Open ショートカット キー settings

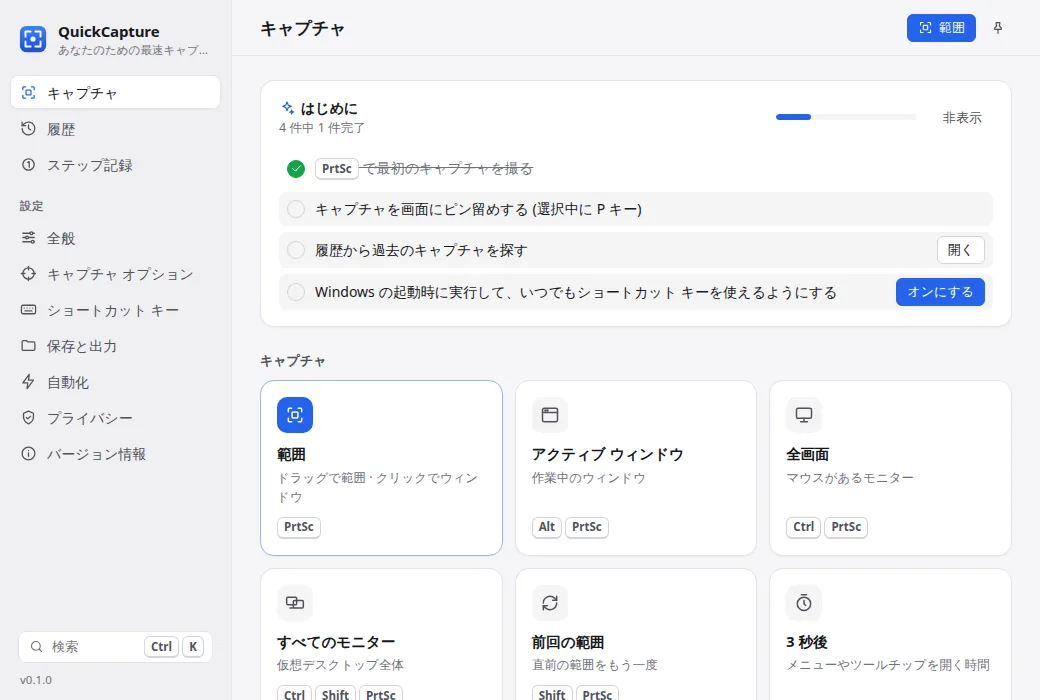click(x=115, y=310)
